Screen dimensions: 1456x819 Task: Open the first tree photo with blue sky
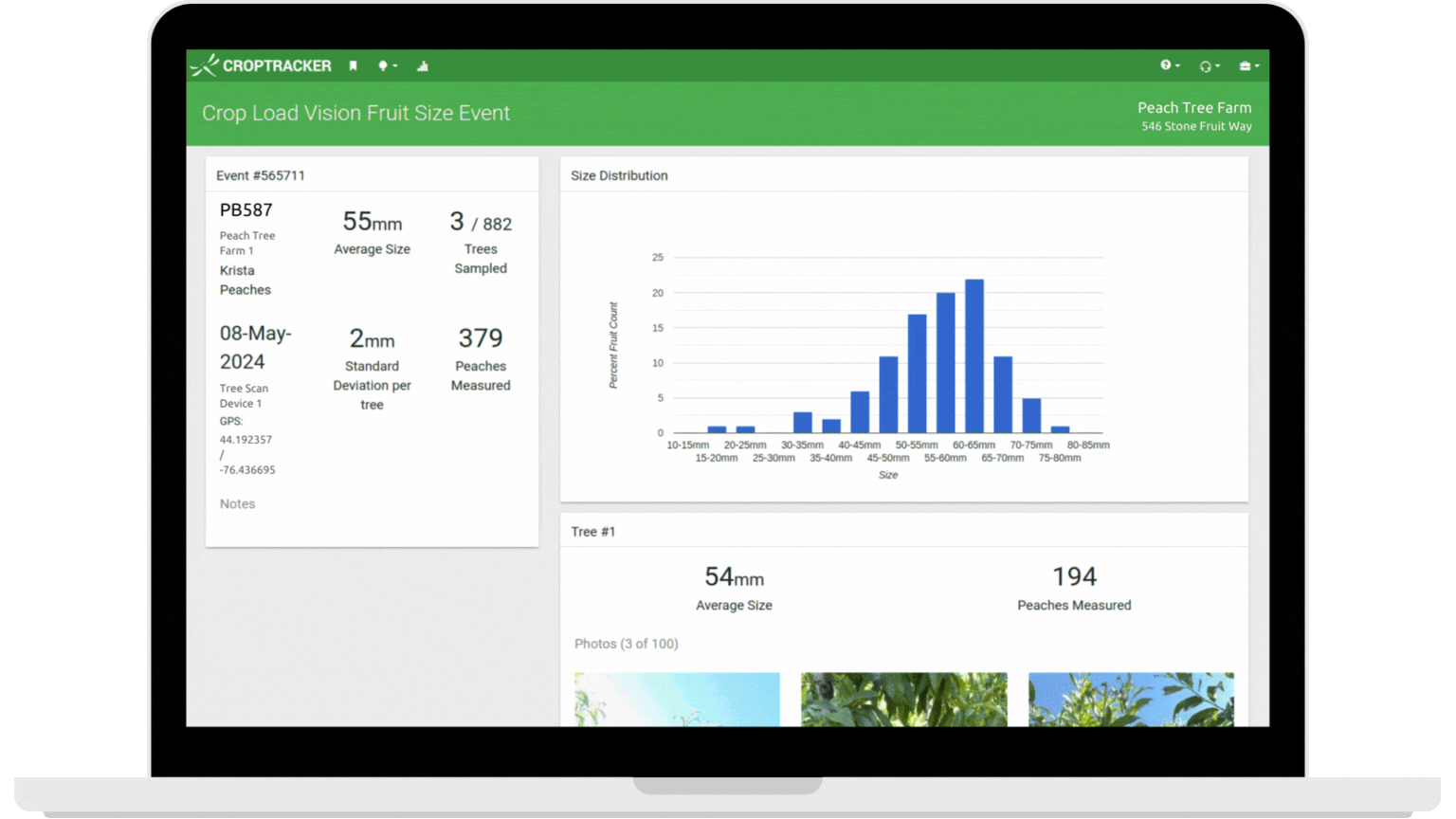click(x=677, y=700)
